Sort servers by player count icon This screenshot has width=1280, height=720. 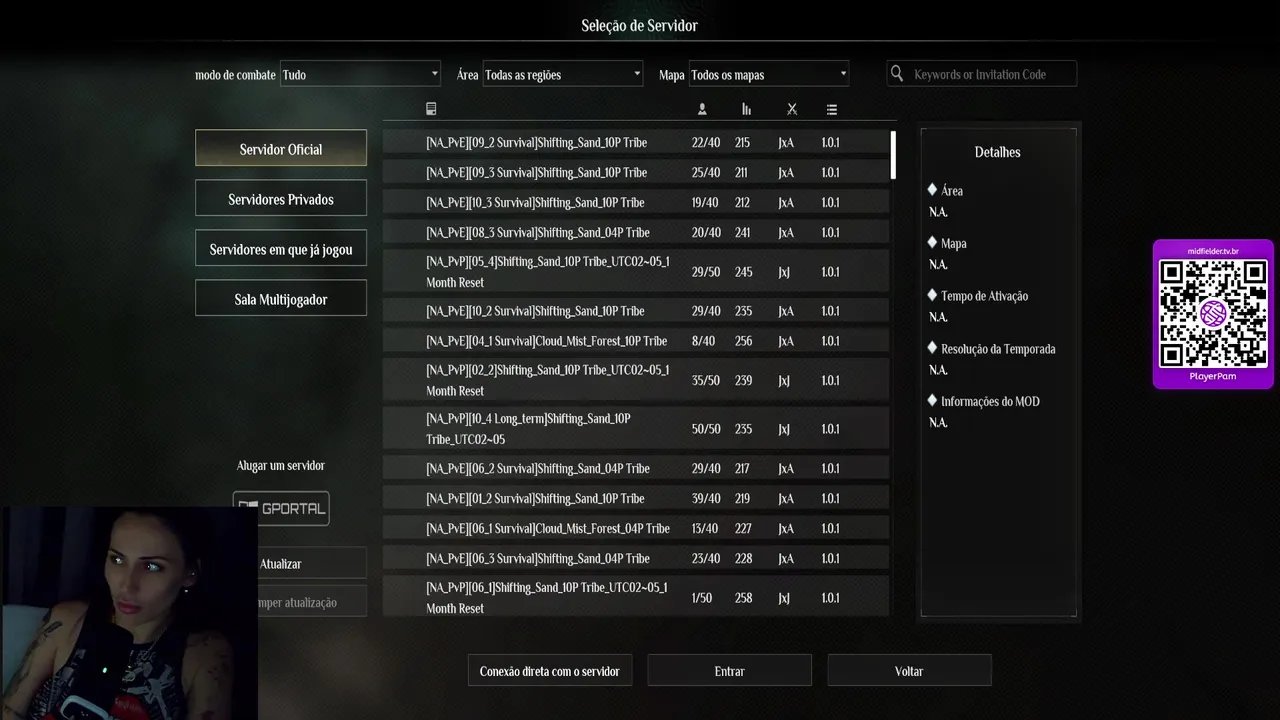(x=702, y=109)
